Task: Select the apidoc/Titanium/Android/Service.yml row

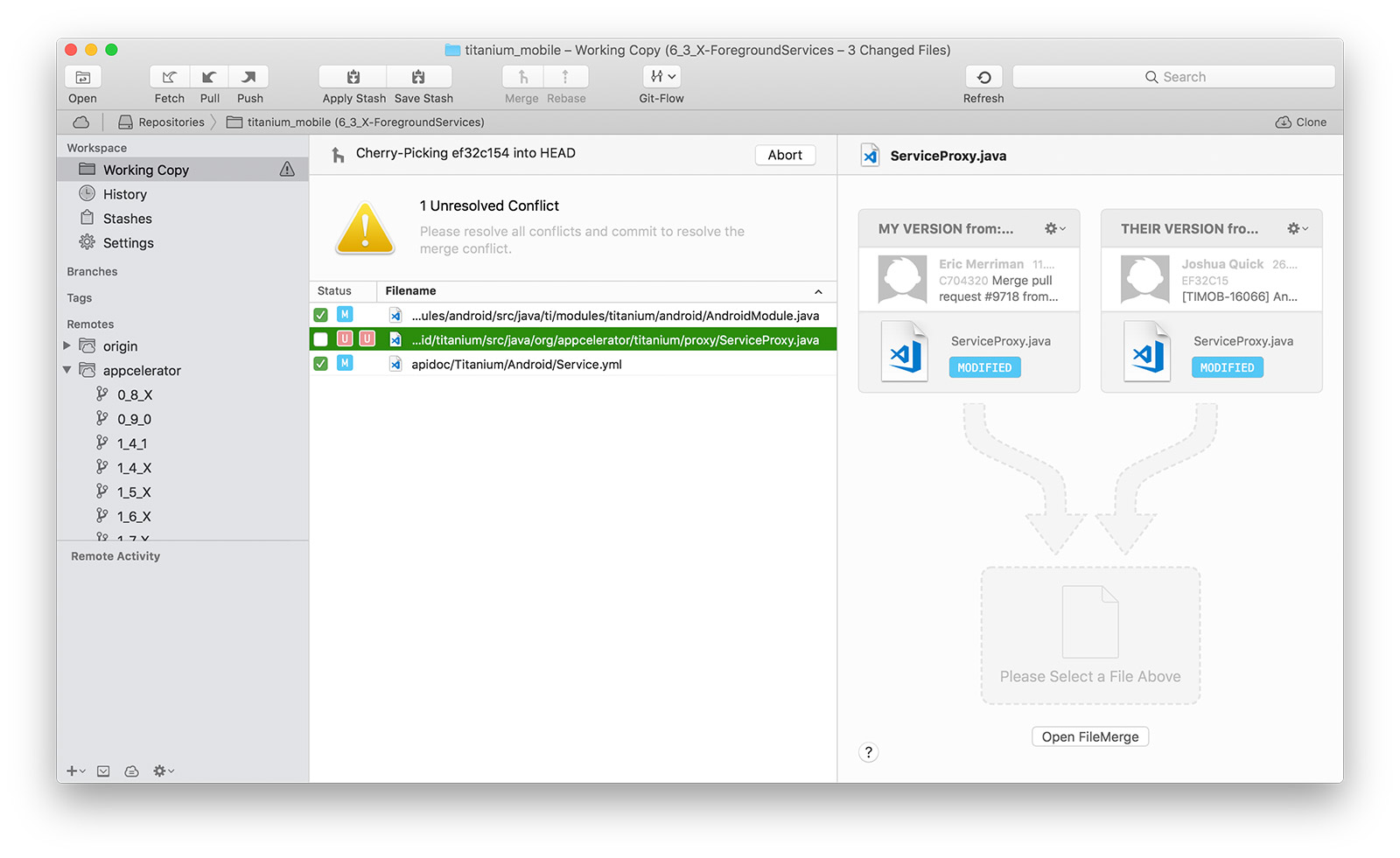Action: (x=573, y=364)
